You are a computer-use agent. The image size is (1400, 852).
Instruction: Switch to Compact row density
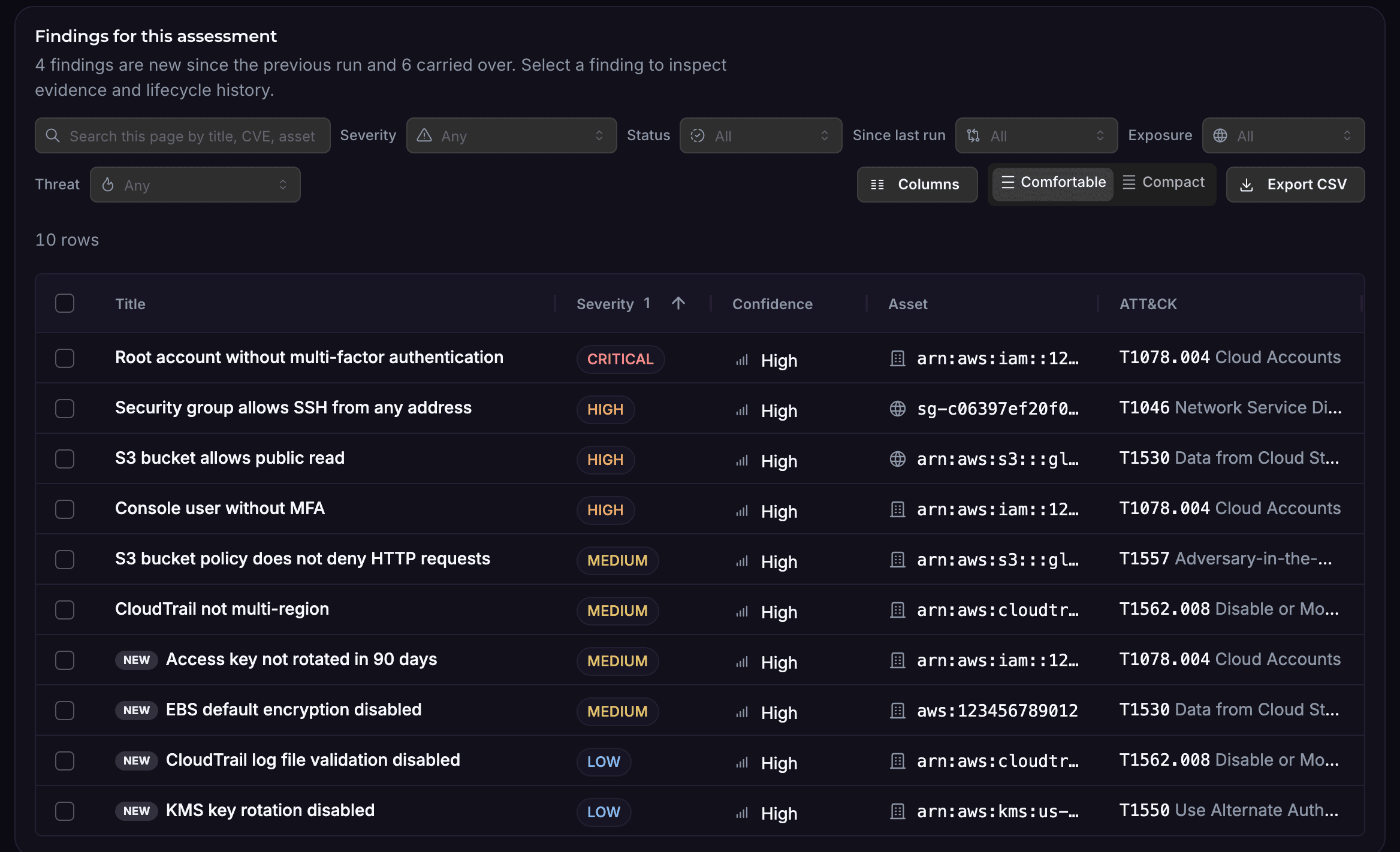(x=1163, y=182)
